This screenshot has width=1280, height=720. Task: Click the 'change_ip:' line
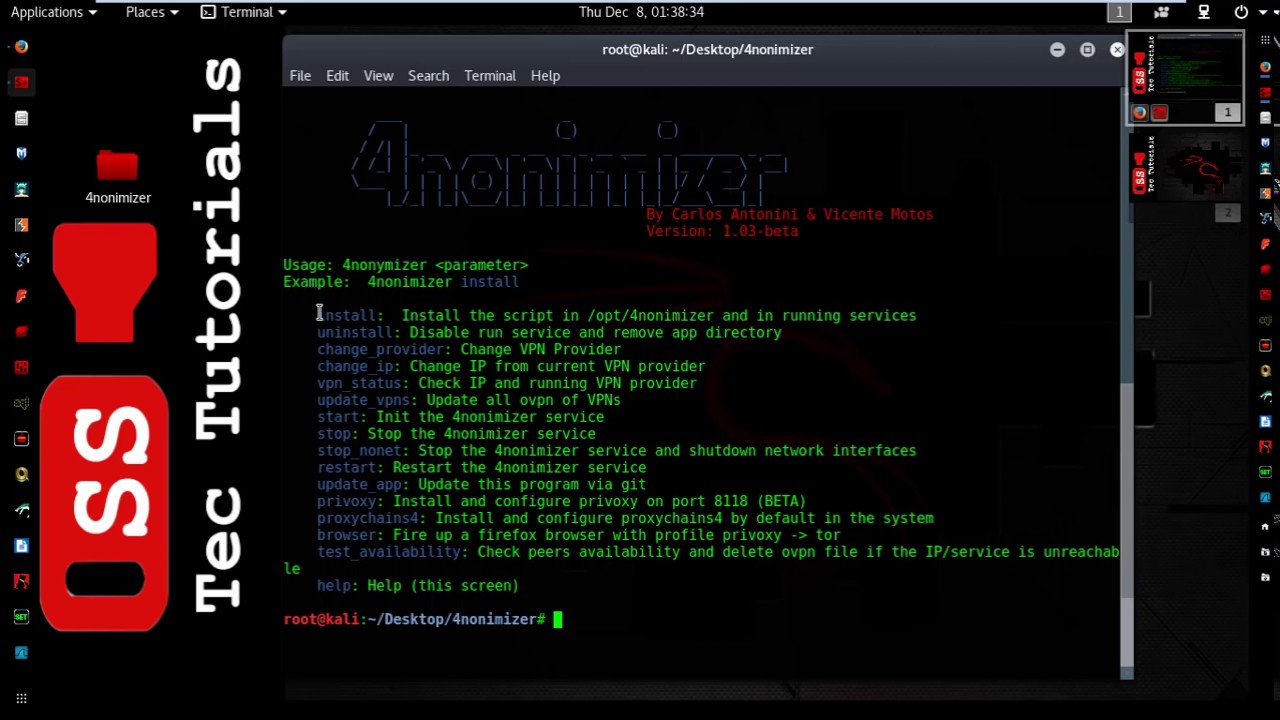pyautogui.click(x=511, y=367)
